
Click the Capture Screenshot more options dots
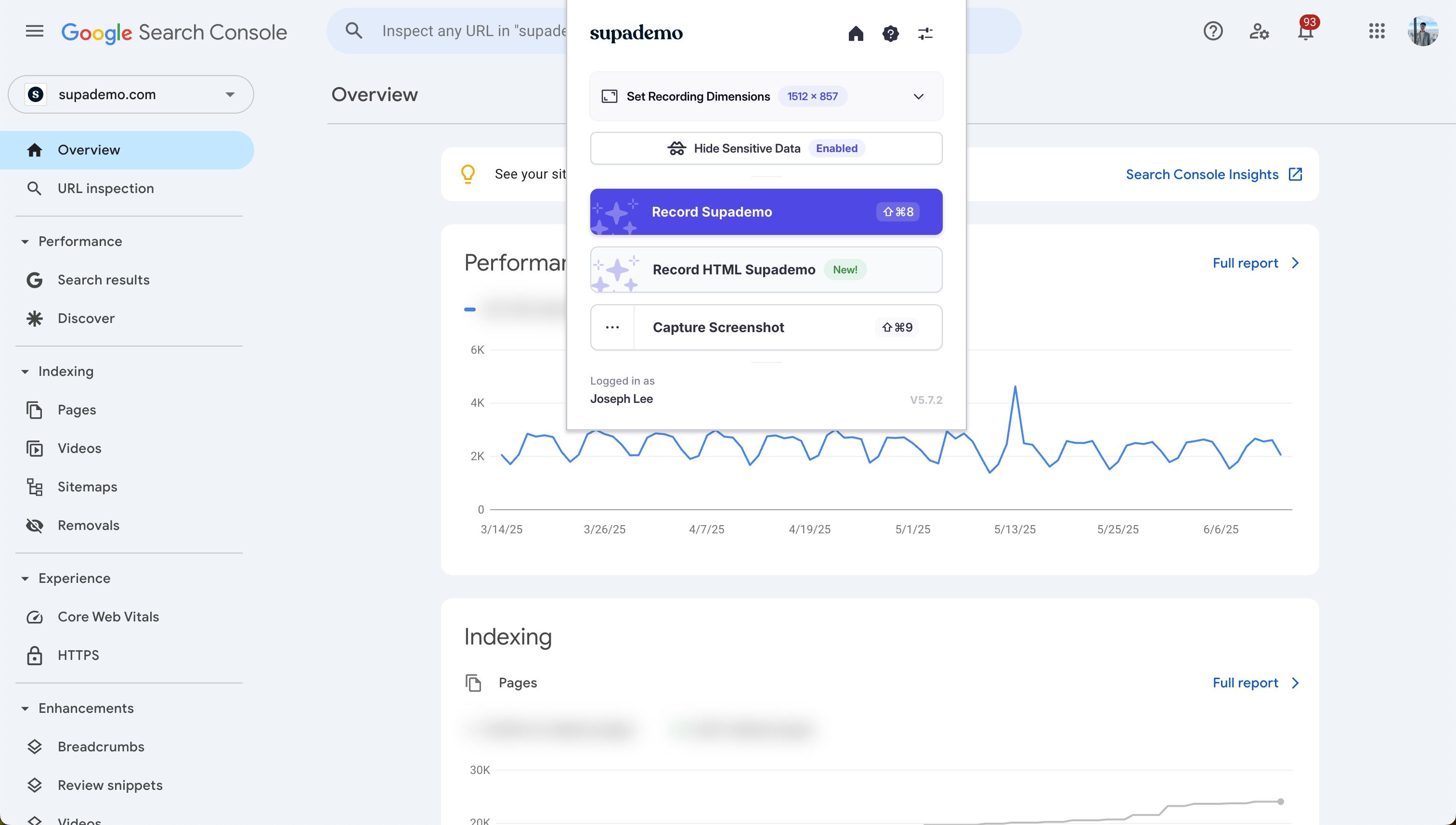click(x=612, y=327)
